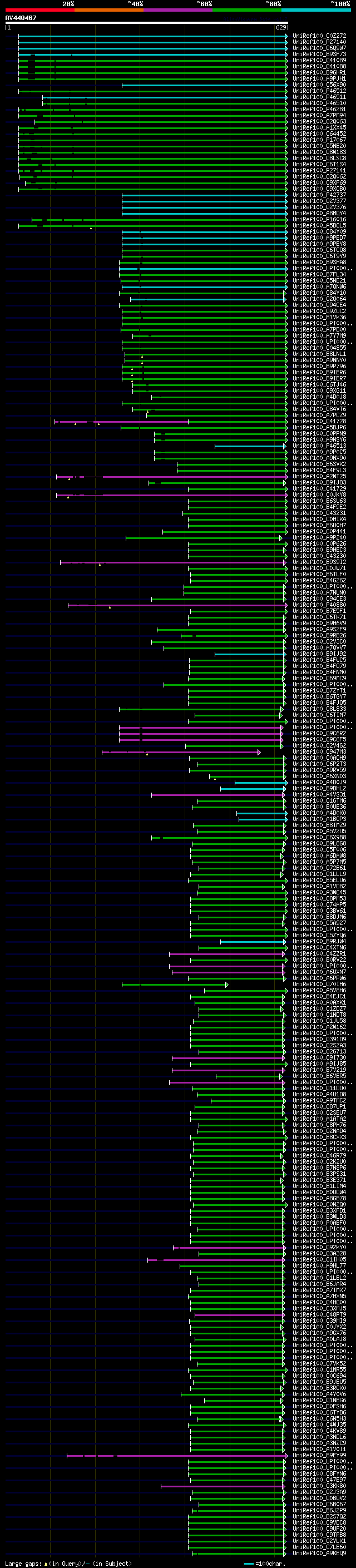Click the UniRef100_P17067 label
The height and width of the screenshot is (1568, 356).
tap(319, 140)
